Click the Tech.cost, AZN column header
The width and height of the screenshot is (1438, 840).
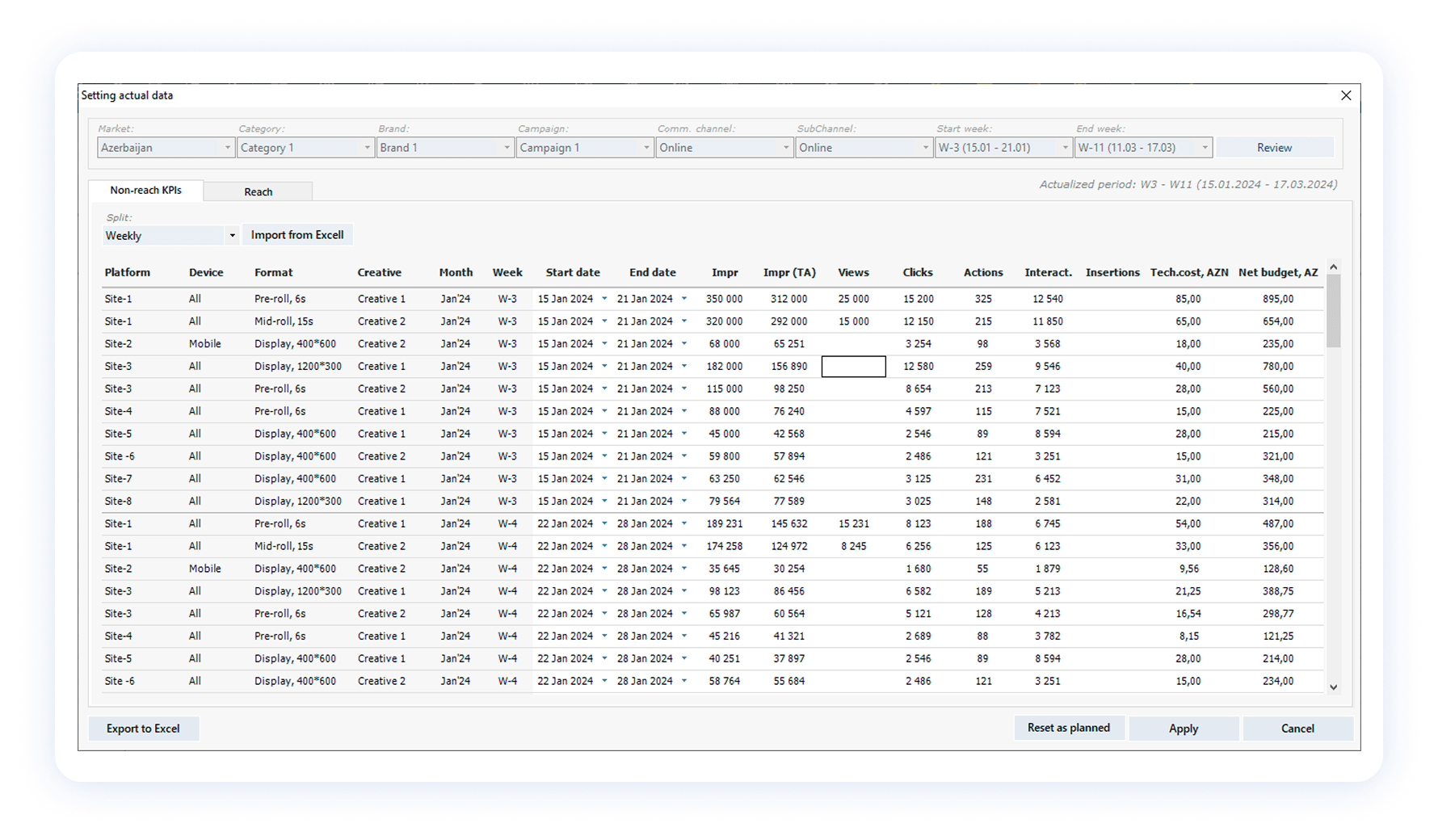coord(1189,272)
